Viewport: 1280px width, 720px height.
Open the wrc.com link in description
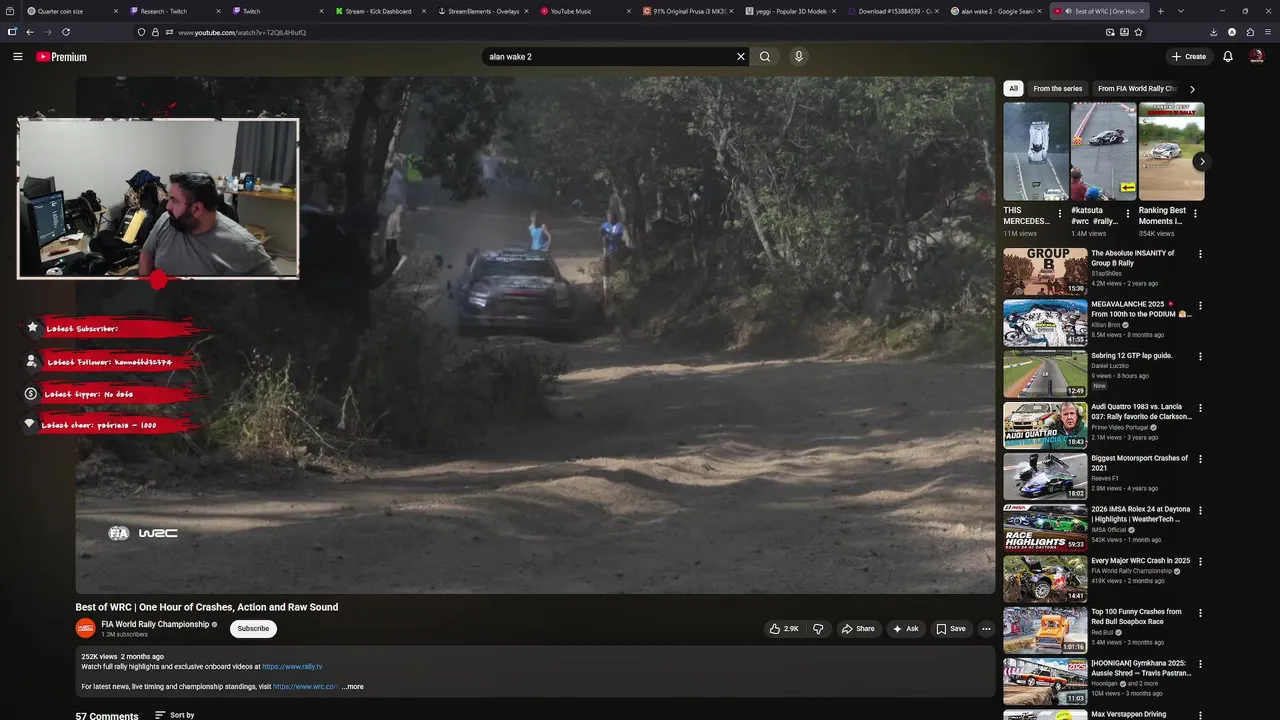click(x=306, y=687)
